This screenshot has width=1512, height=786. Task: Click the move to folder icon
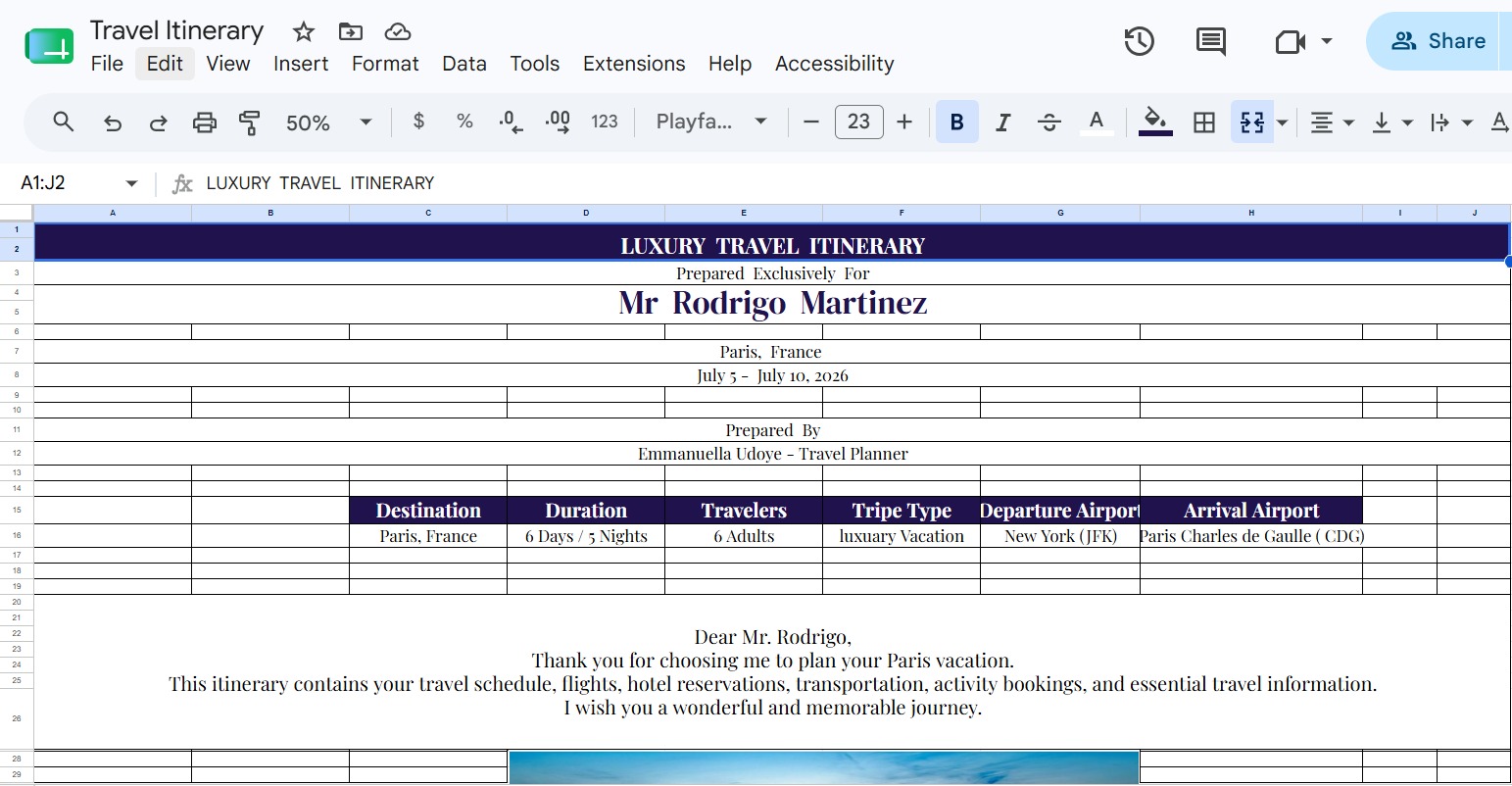coord(350,31)
